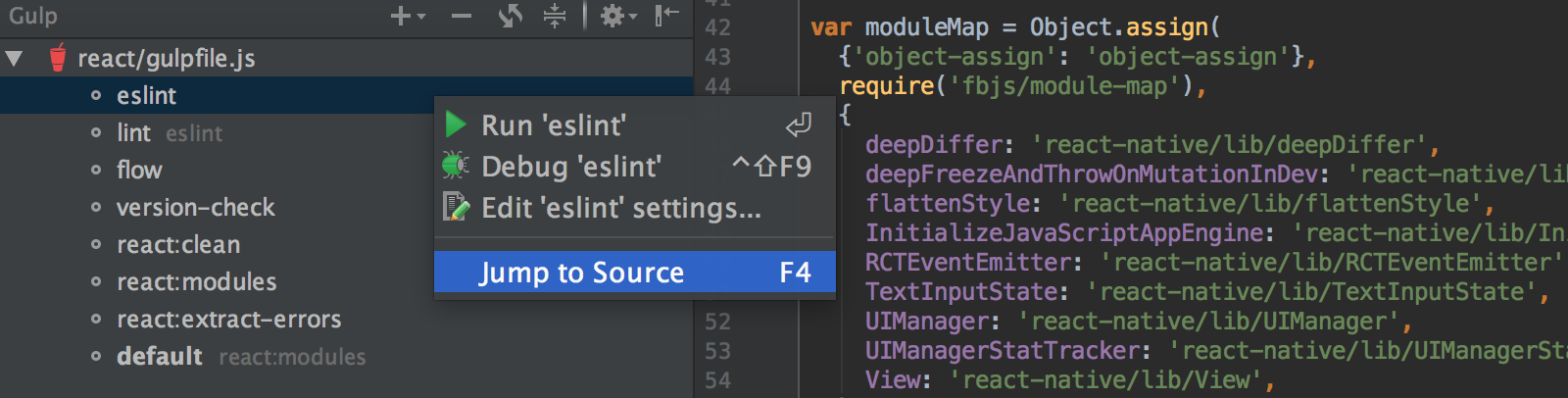Select the flow task

tap(139, 170)
